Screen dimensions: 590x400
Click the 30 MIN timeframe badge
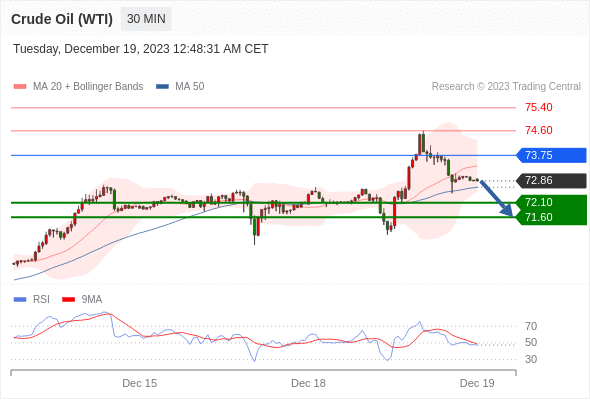[146, 19]
